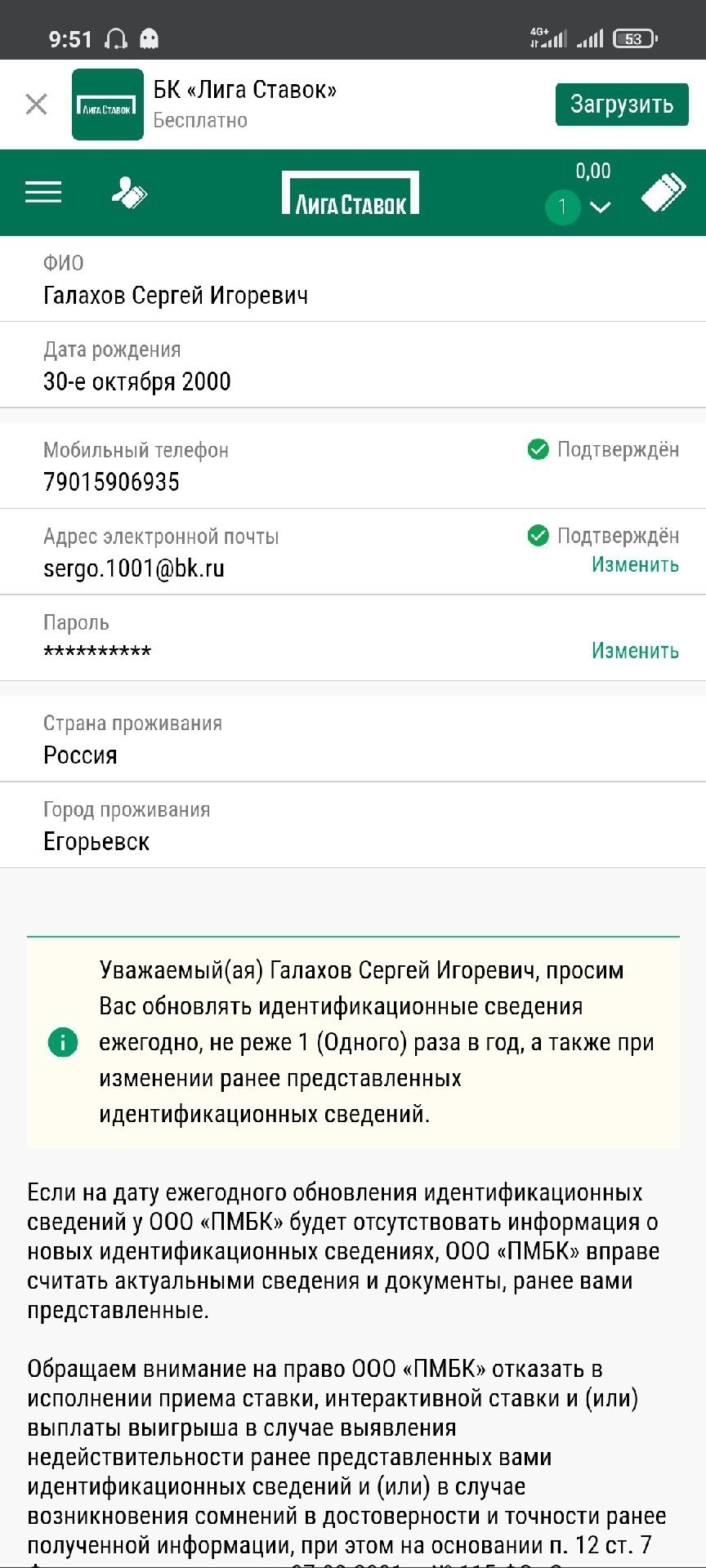Tap the phone confirmed checkmark
This screenshot has height=1568, width=706.
538,449
